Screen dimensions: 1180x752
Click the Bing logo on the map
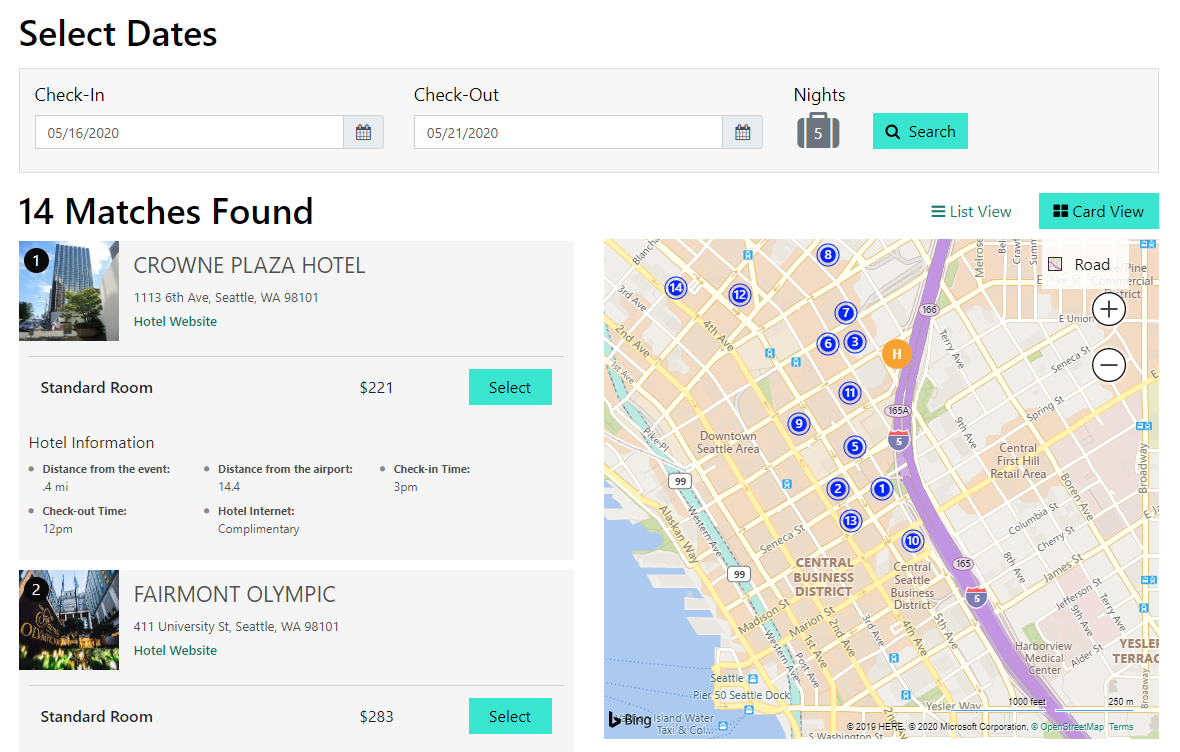pyautogui.click(x=630, y=720)
